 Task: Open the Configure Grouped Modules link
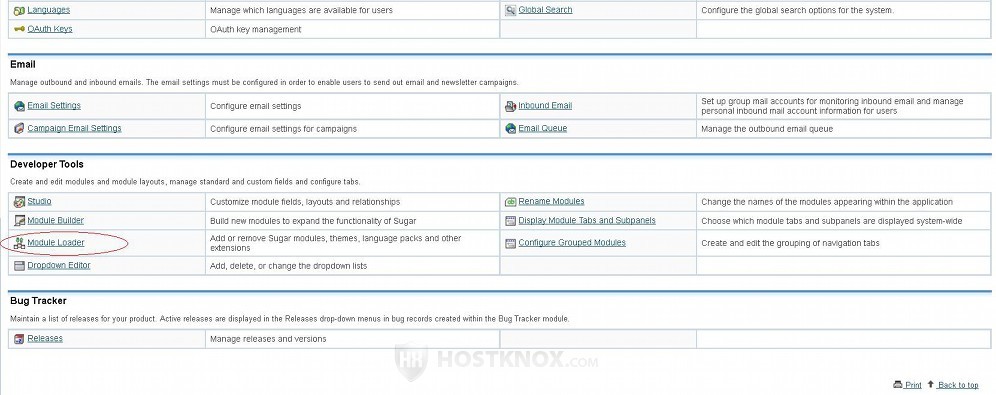572,243
